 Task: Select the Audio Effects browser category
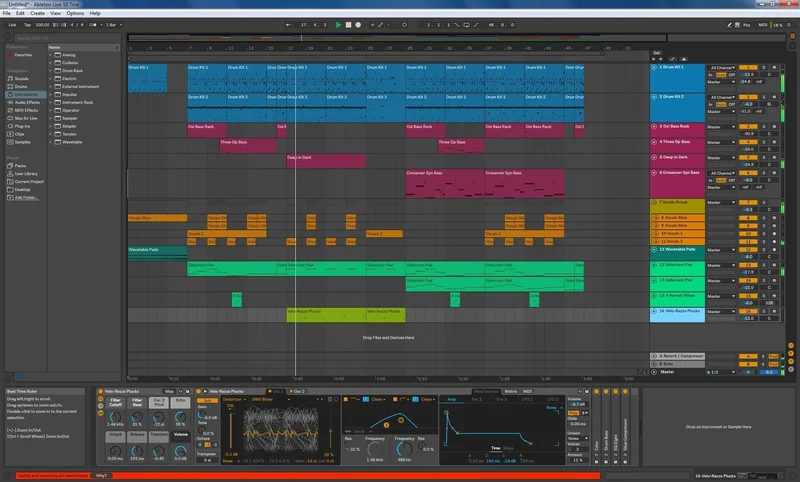[27, 101]
